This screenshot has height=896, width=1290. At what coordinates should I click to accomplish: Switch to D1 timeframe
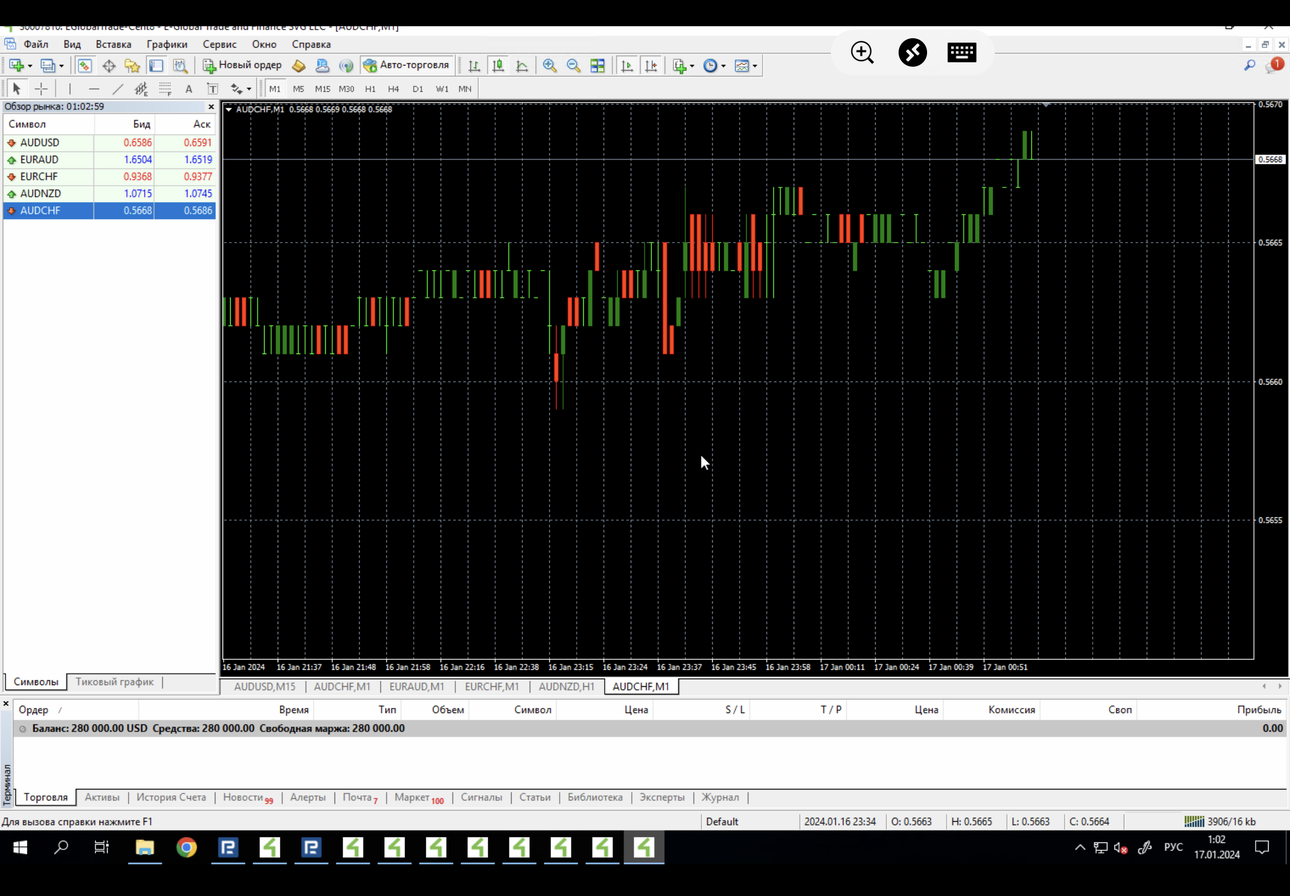418,89
